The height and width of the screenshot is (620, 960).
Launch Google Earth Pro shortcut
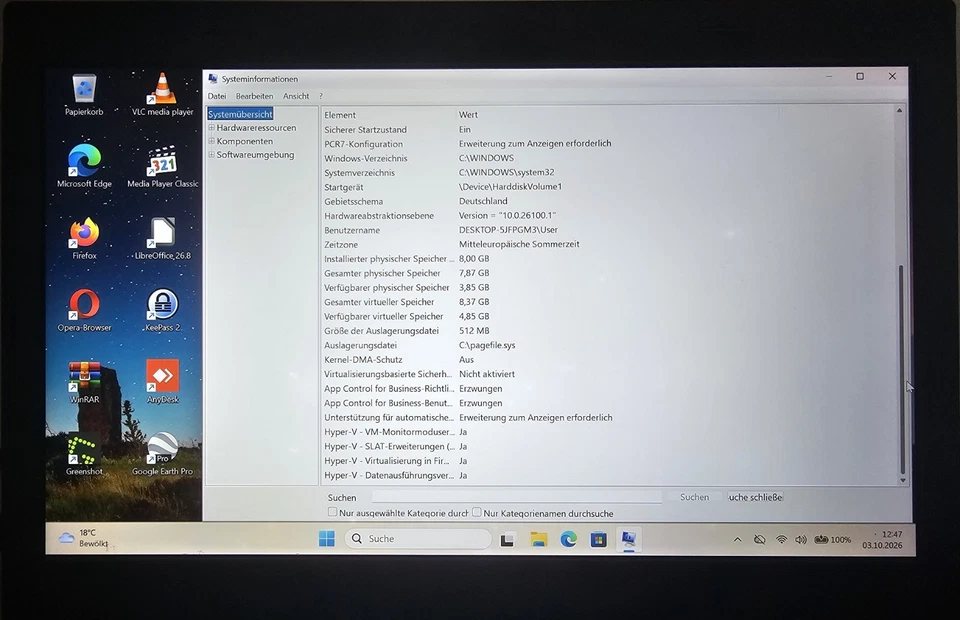(x=162, y=454)
